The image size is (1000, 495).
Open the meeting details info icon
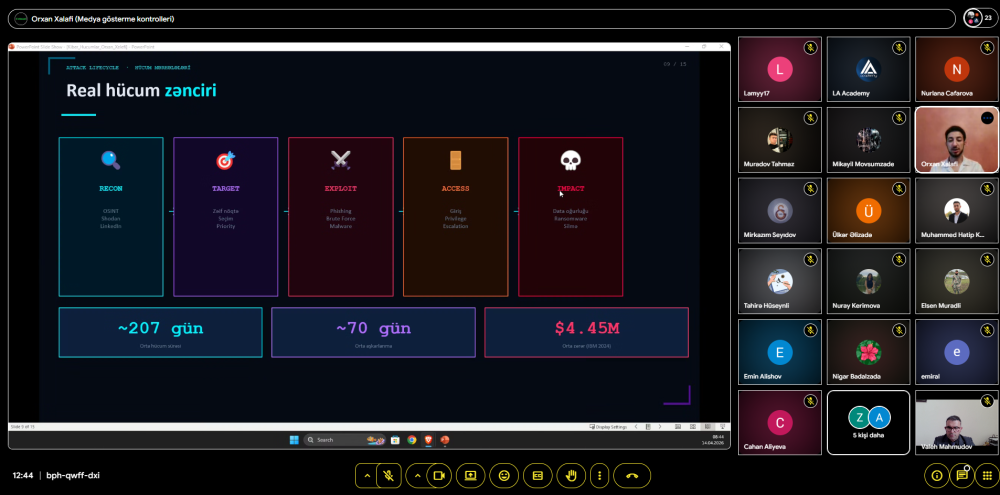coord(936,476)
